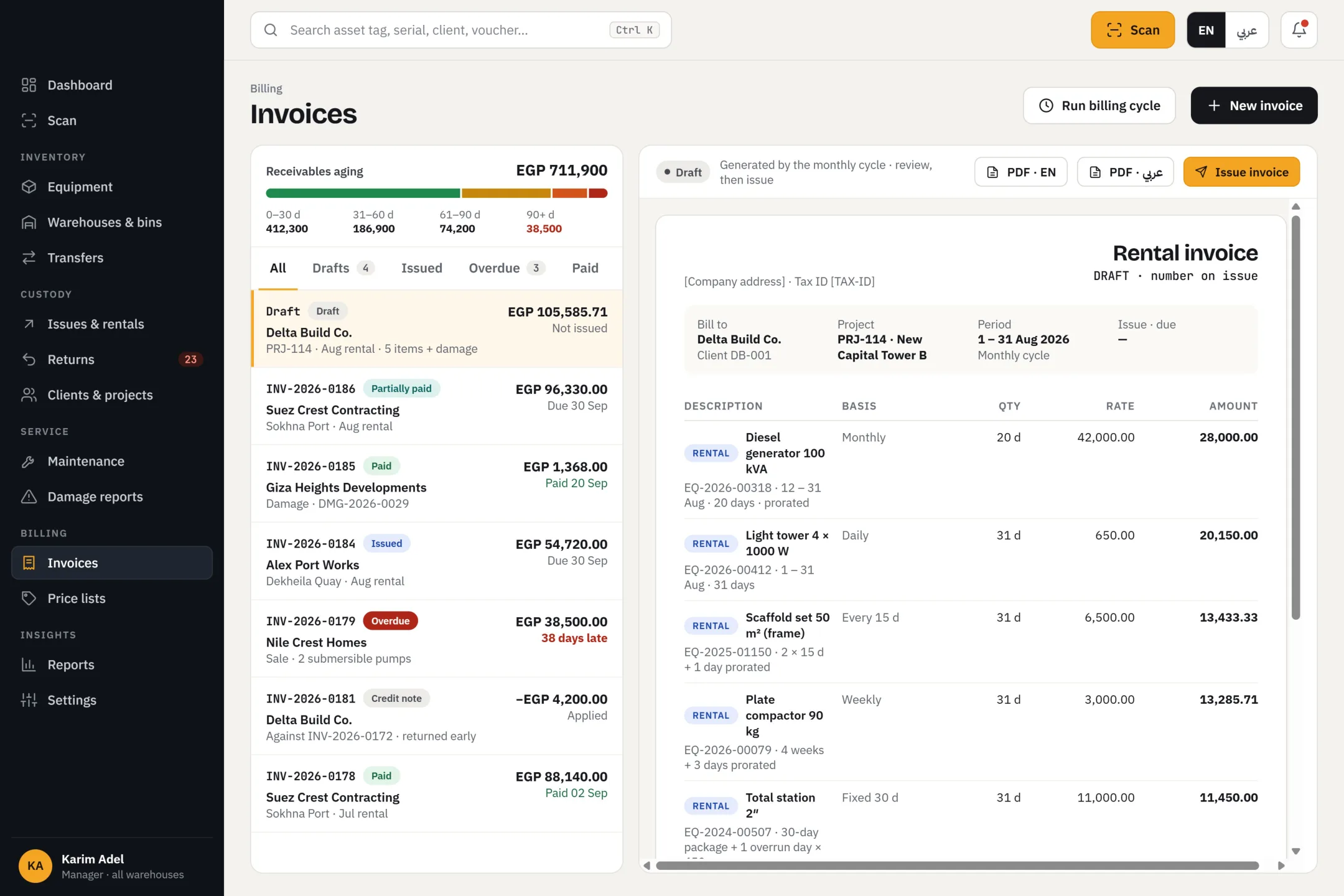Open Warehouses & bins icon
The width and height of the screenshot is (1344, 896).
tap(29, 222)
